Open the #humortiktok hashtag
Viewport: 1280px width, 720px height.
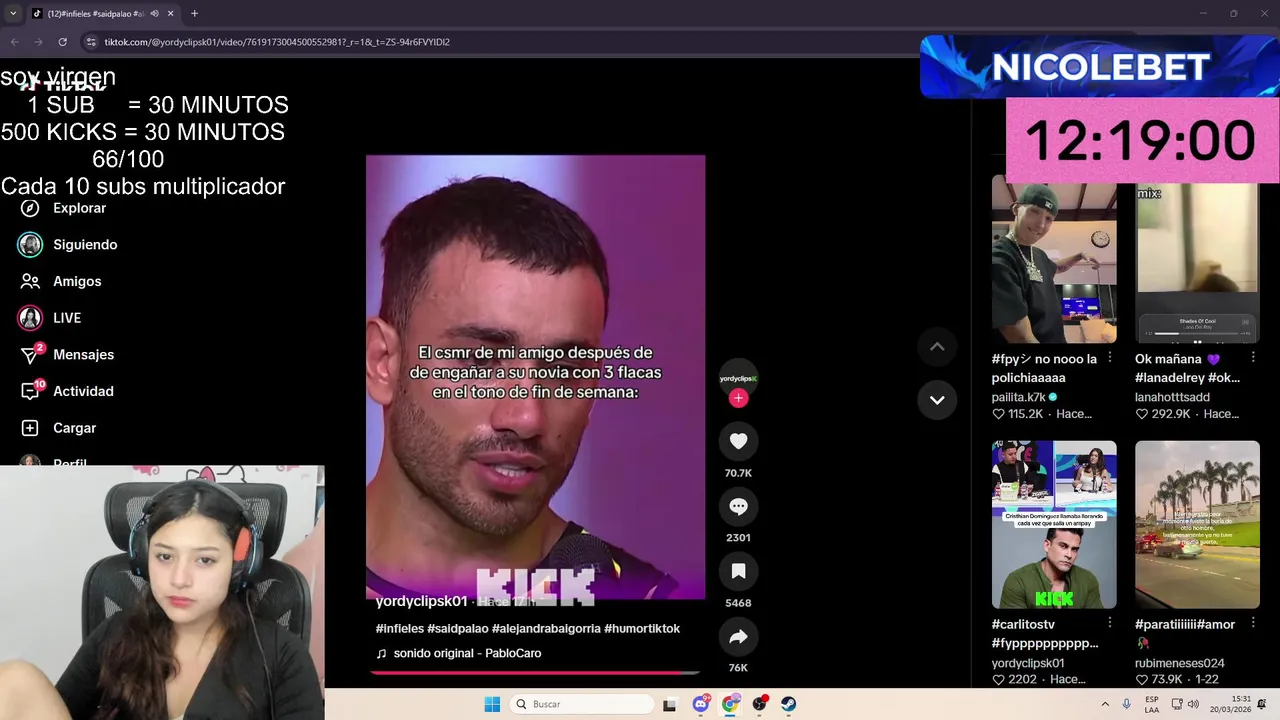642,629
